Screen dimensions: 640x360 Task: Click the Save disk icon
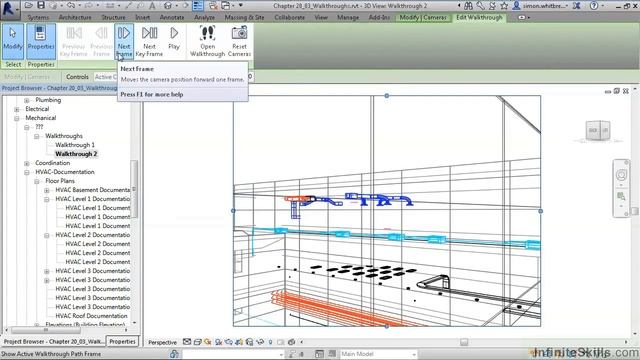[41, 5]
